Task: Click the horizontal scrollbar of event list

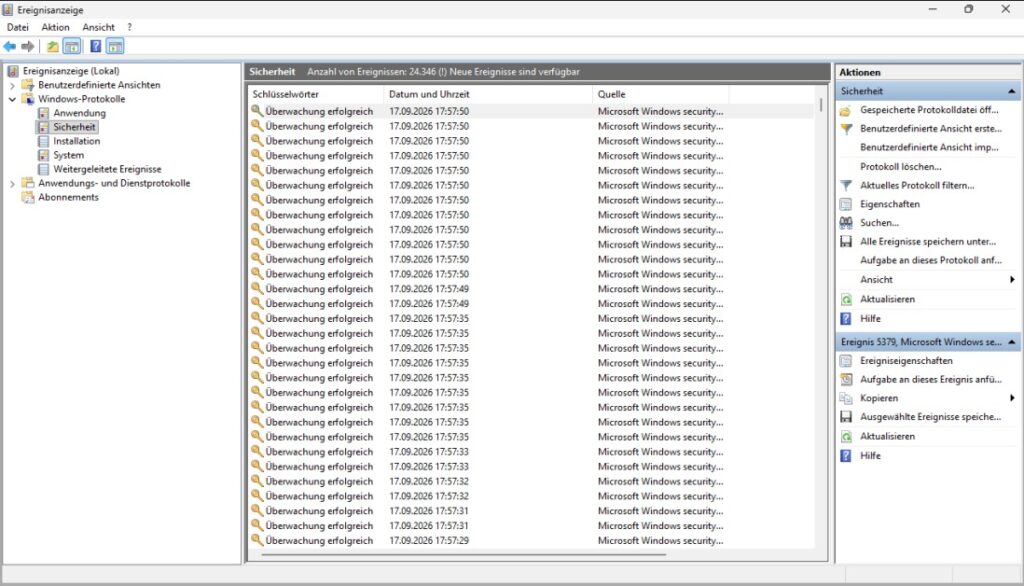Action: [x=464, y=555]
